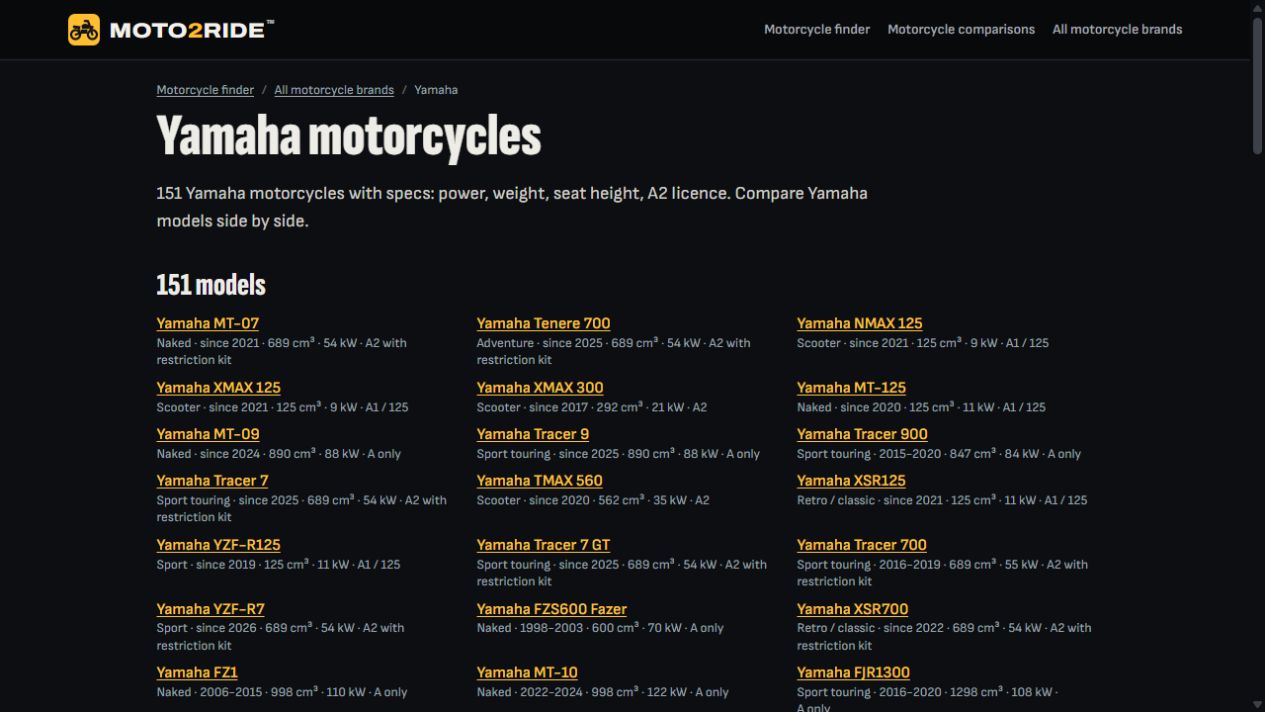The height and width of the screenshot is (712, 1265).
Task: Open the Yamaha YZF-R125 model page
Action: coord(218,545)
